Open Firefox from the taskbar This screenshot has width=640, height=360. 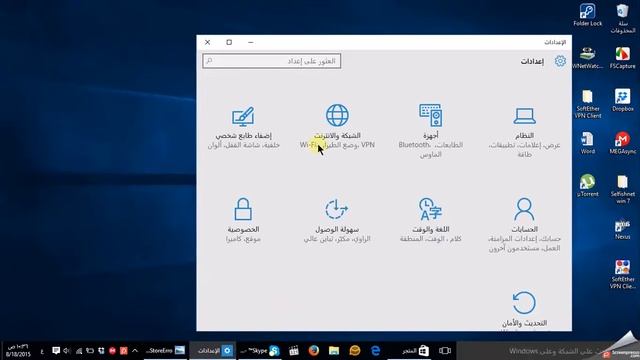point(313,351)
